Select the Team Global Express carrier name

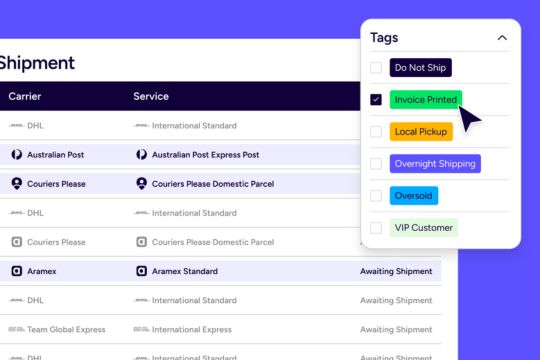(66, 329)
